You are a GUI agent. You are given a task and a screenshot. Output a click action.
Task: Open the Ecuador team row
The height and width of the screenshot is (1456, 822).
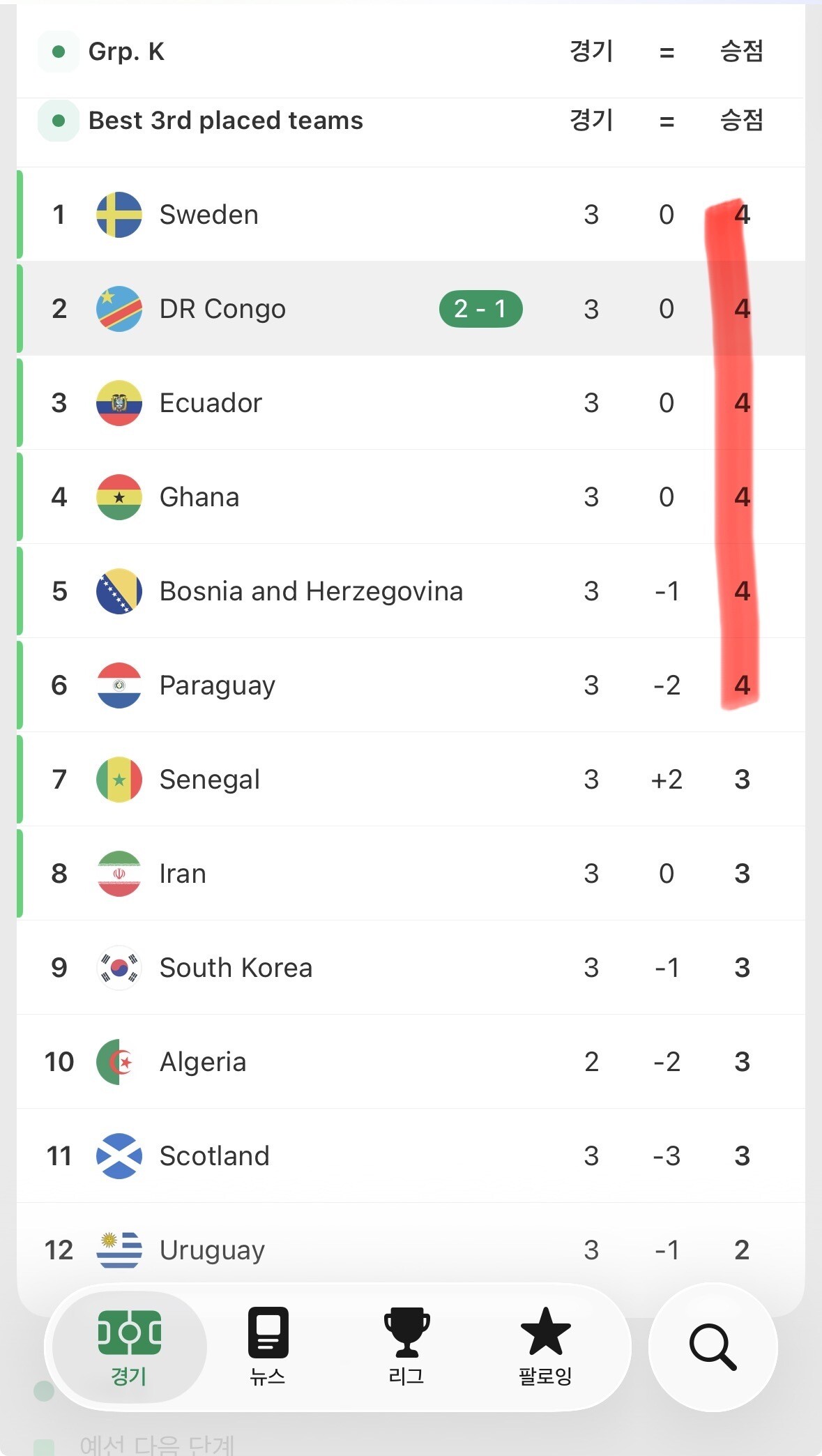411,403
